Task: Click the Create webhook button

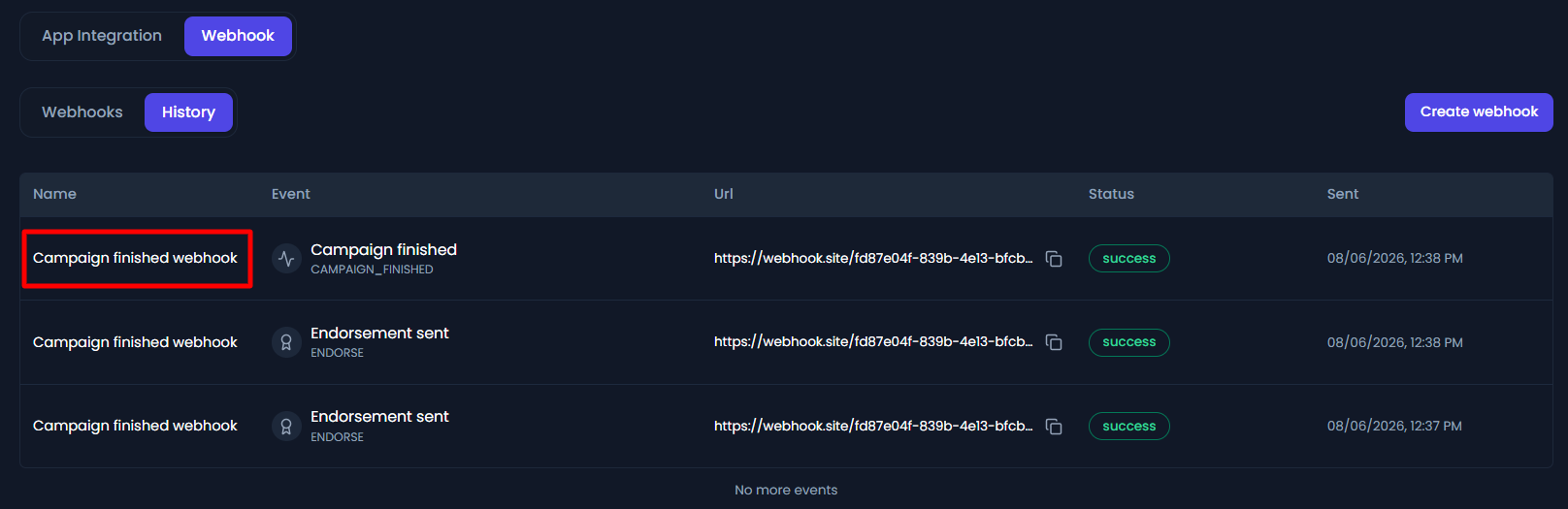Action: point(1479,112)
